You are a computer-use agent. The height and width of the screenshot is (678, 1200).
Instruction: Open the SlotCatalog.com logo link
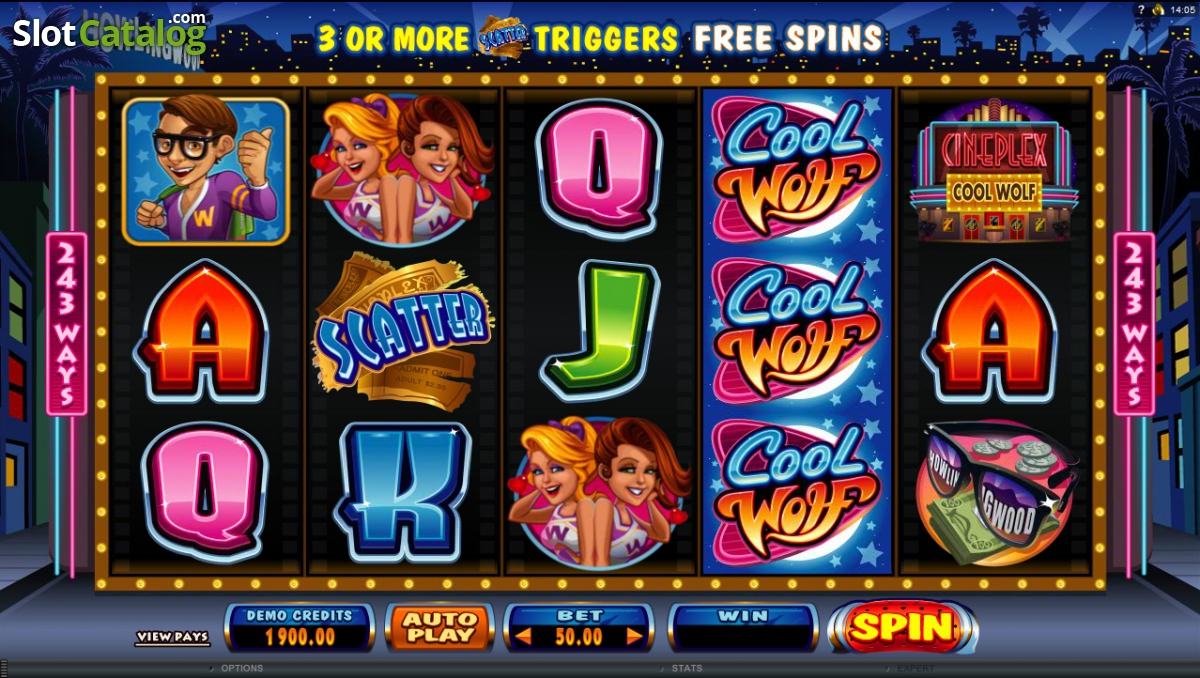click(x=109, y=31)
